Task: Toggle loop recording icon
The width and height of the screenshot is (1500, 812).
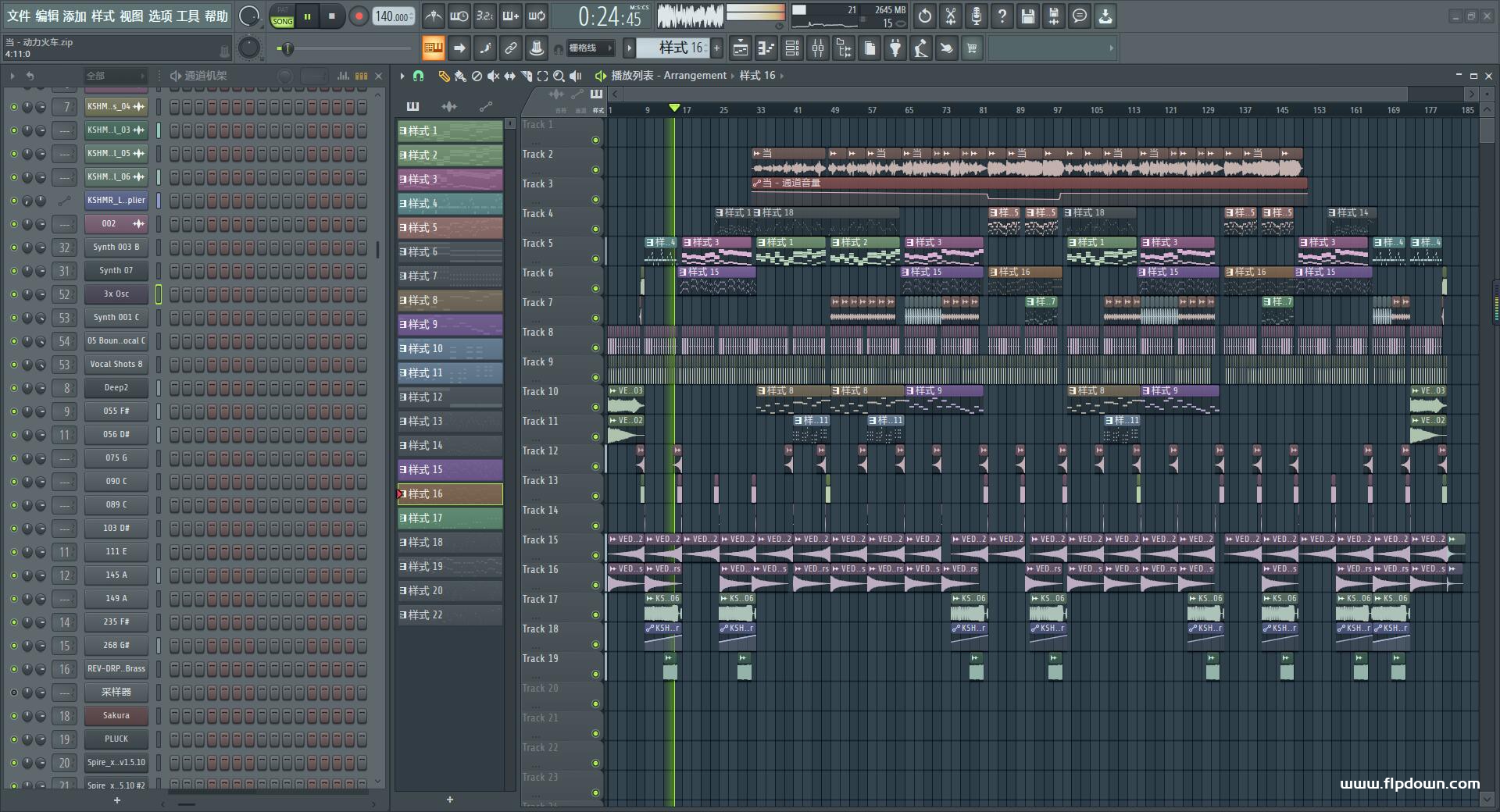Action: coord(537,16)
